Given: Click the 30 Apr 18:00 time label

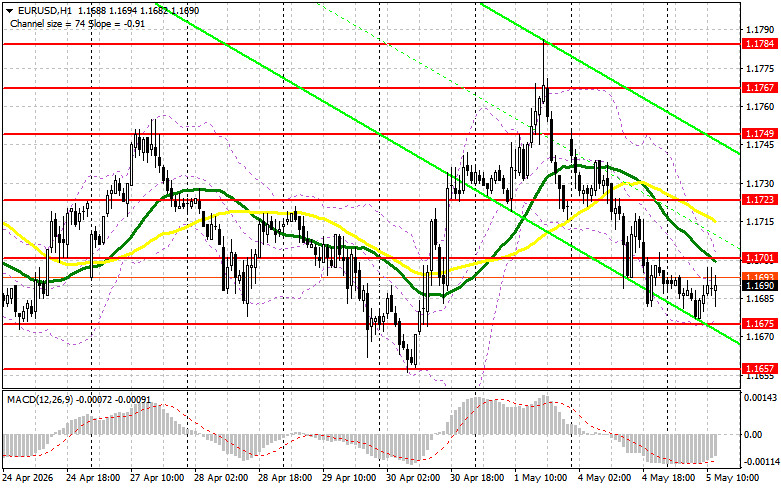Looking at the screenshot, I should 477,478.
